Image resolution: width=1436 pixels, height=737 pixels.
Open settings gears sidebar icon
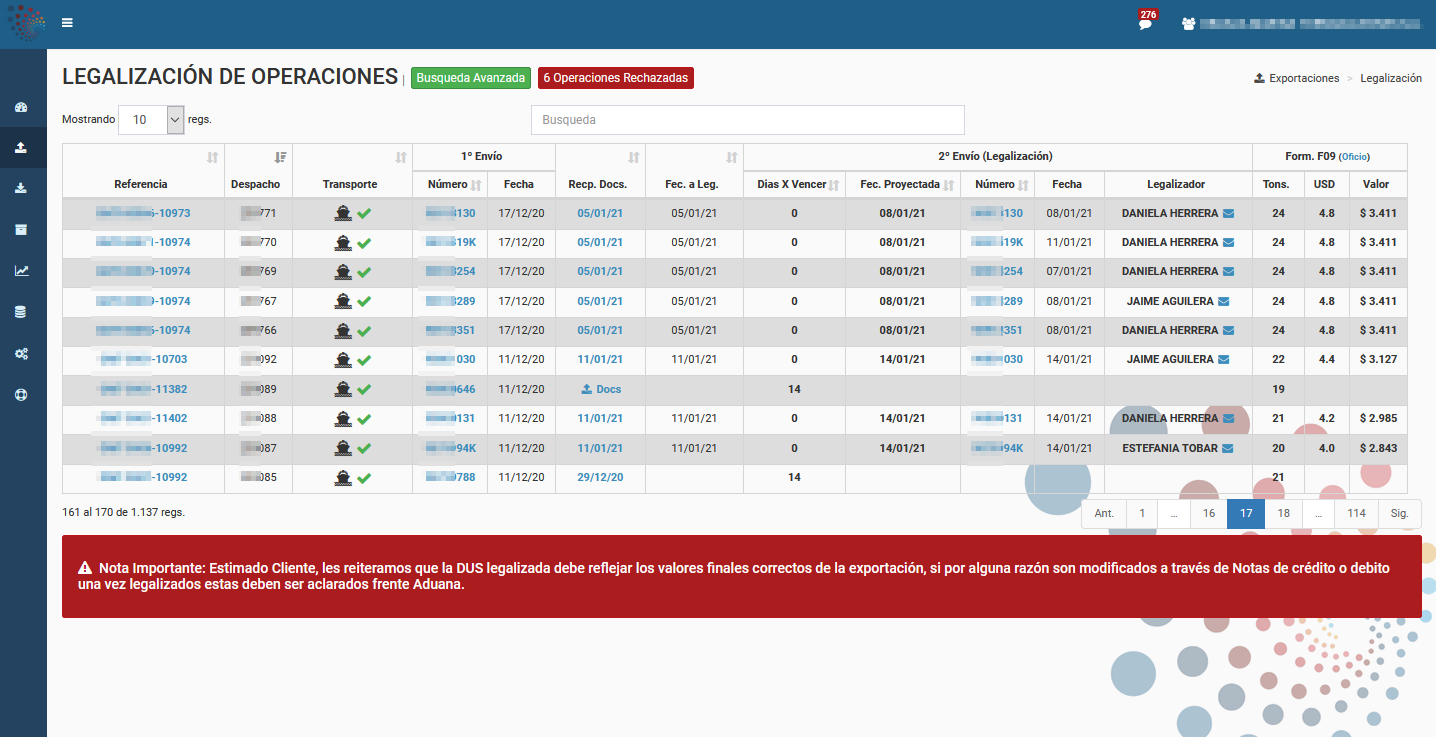pyautogui.click(x=21, y=353)
